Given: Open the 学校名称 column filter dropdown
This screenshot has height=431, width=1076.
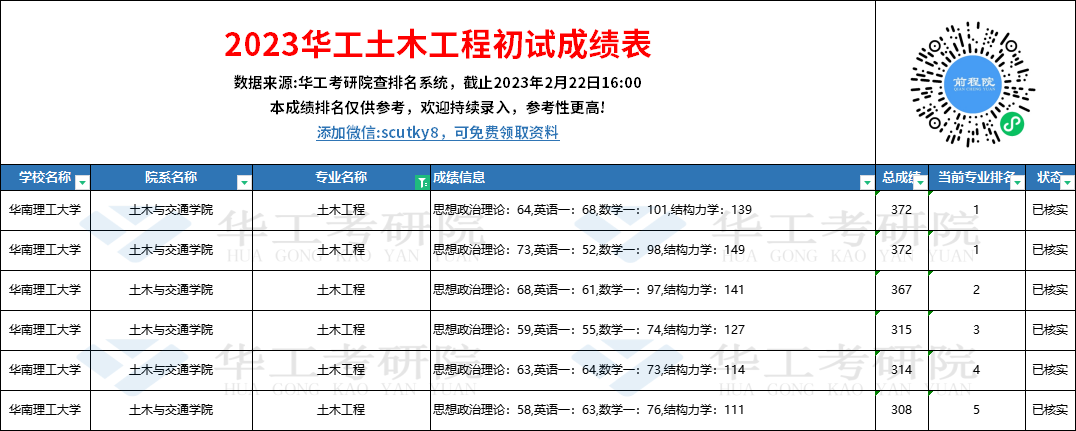Looking at the screenshot, I should (82, 183).
